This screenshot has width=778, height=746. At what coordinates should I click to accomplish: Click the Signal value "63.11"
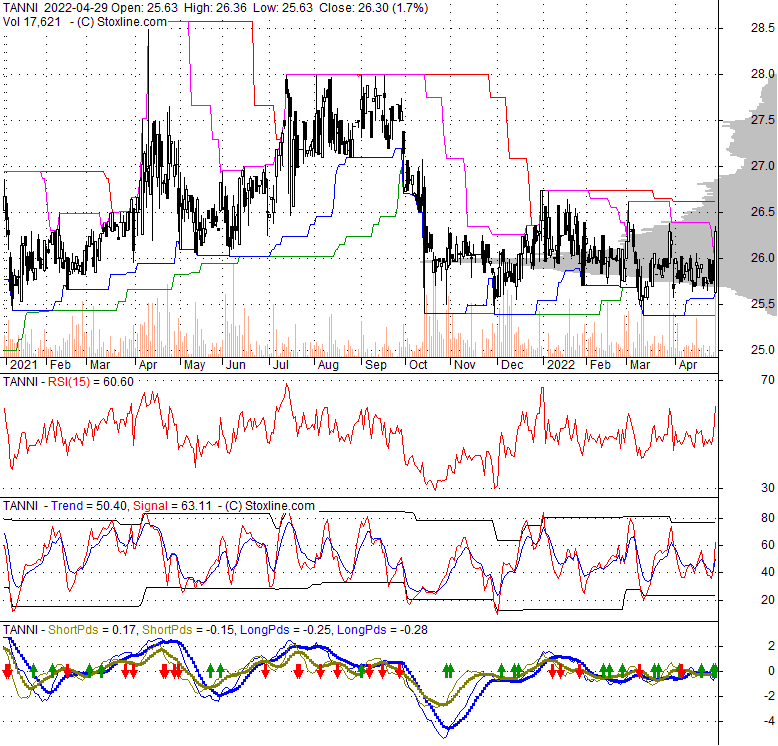(196, 506)
